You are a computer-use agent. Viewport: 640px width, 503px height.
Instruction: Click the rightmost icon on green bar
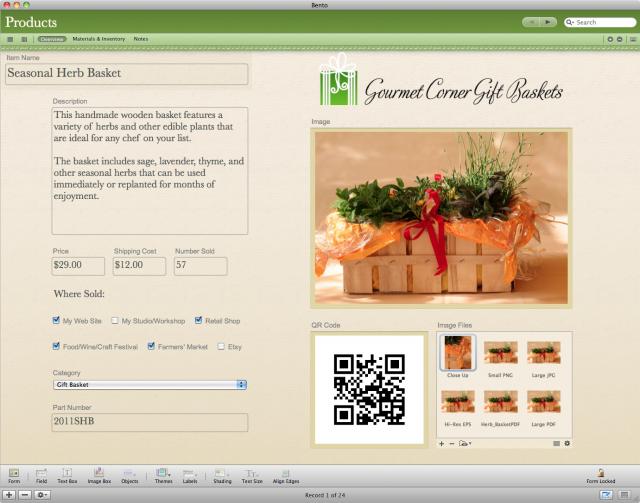pyautogui.click(x=633, y=39)
